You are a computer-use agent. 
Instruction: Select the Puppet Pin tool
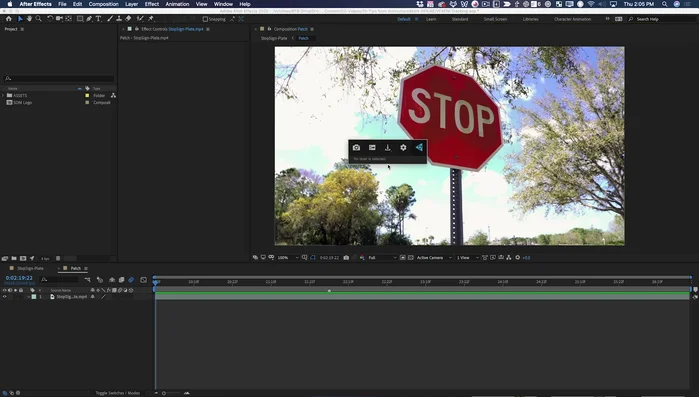[151, 19]
